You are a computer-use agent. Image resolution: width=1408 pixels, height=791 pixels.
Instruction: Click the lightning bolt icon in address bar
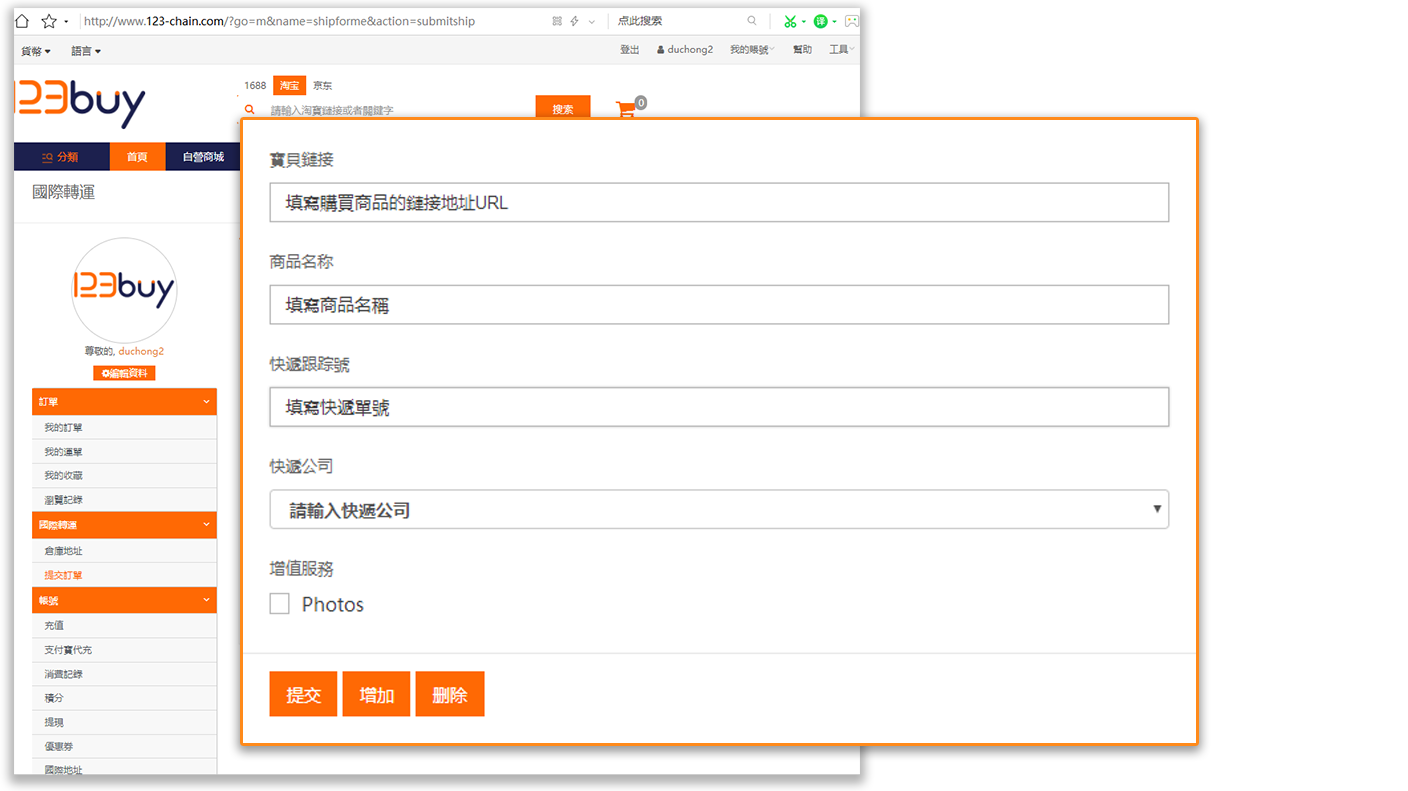(574, 21)
